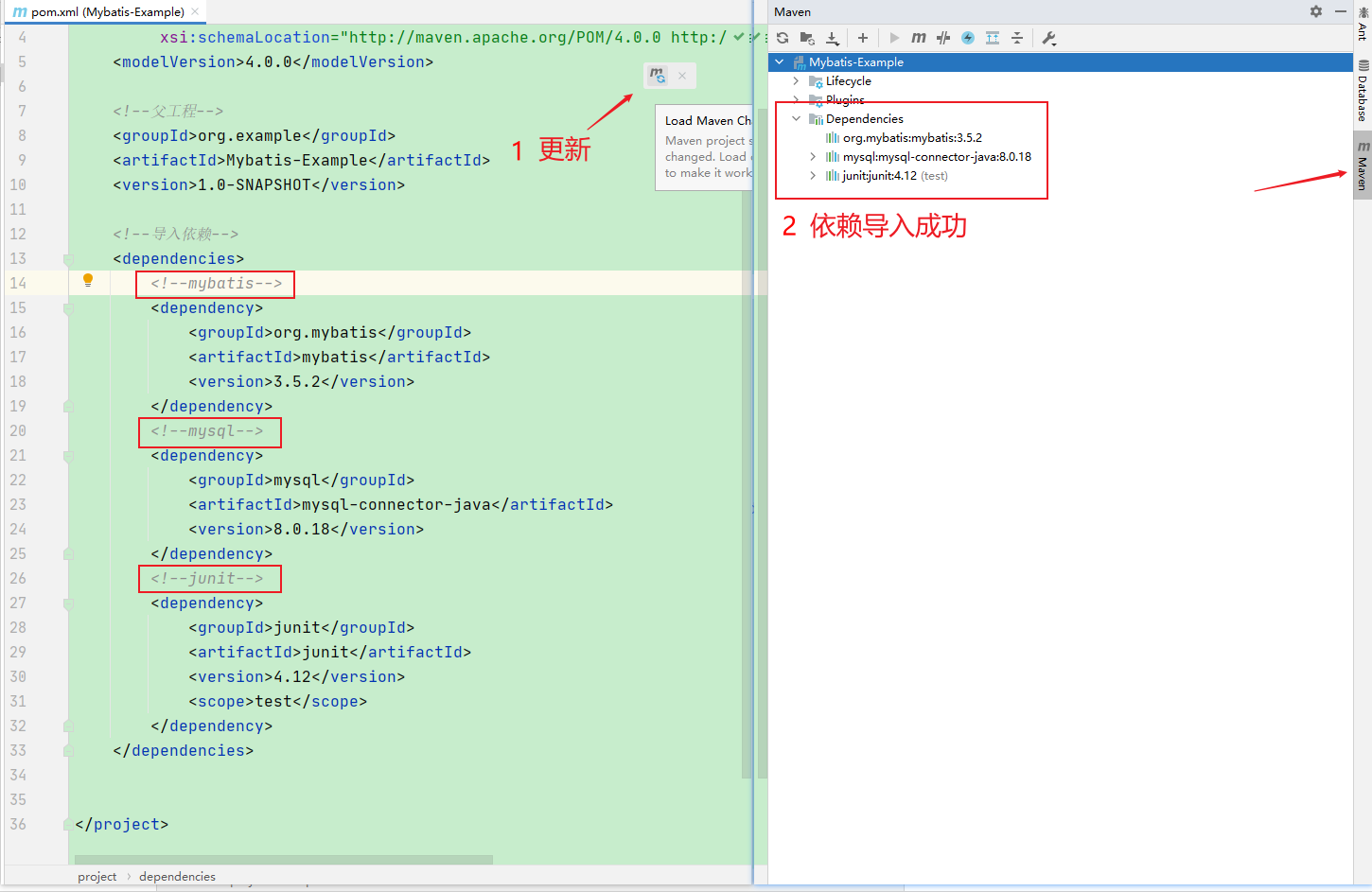Screen dimensions: 1372x892
Task: Expand the Lifecycle node
Action: click(796, 81)
